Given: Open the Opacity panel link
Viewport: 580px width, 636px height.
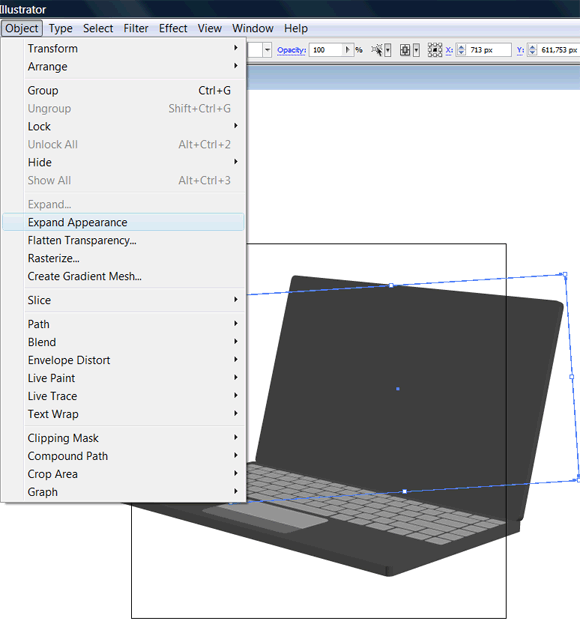Looking at the screenshot, I should [x=291, y=50].
